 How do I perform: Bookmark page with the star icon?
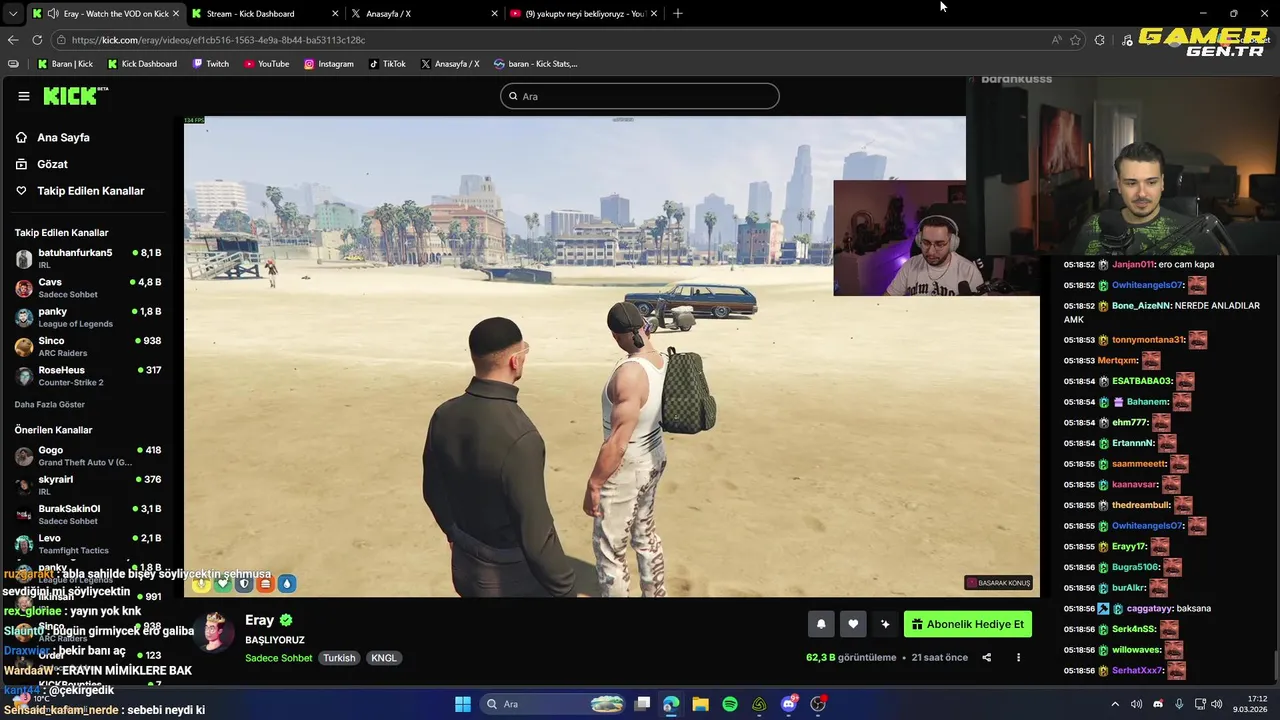(x=1076, y=40)
